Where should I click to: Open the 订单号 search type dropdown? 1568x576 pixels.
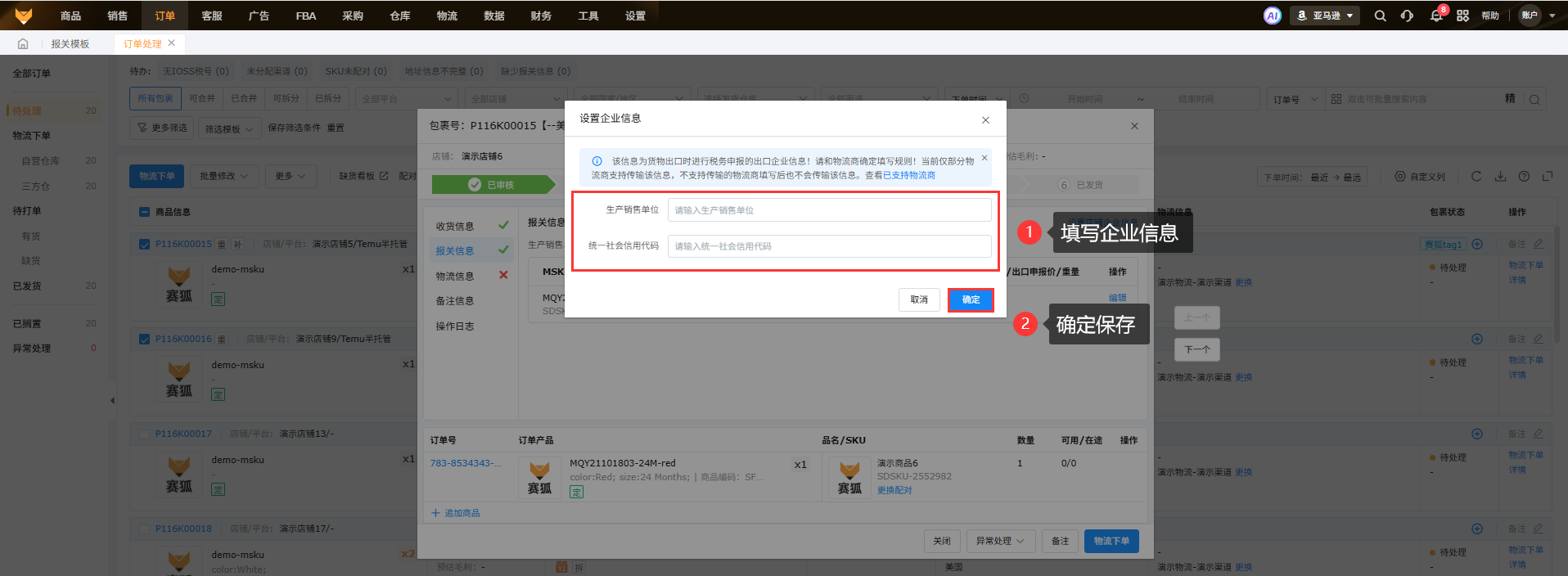coord(1295,99)
